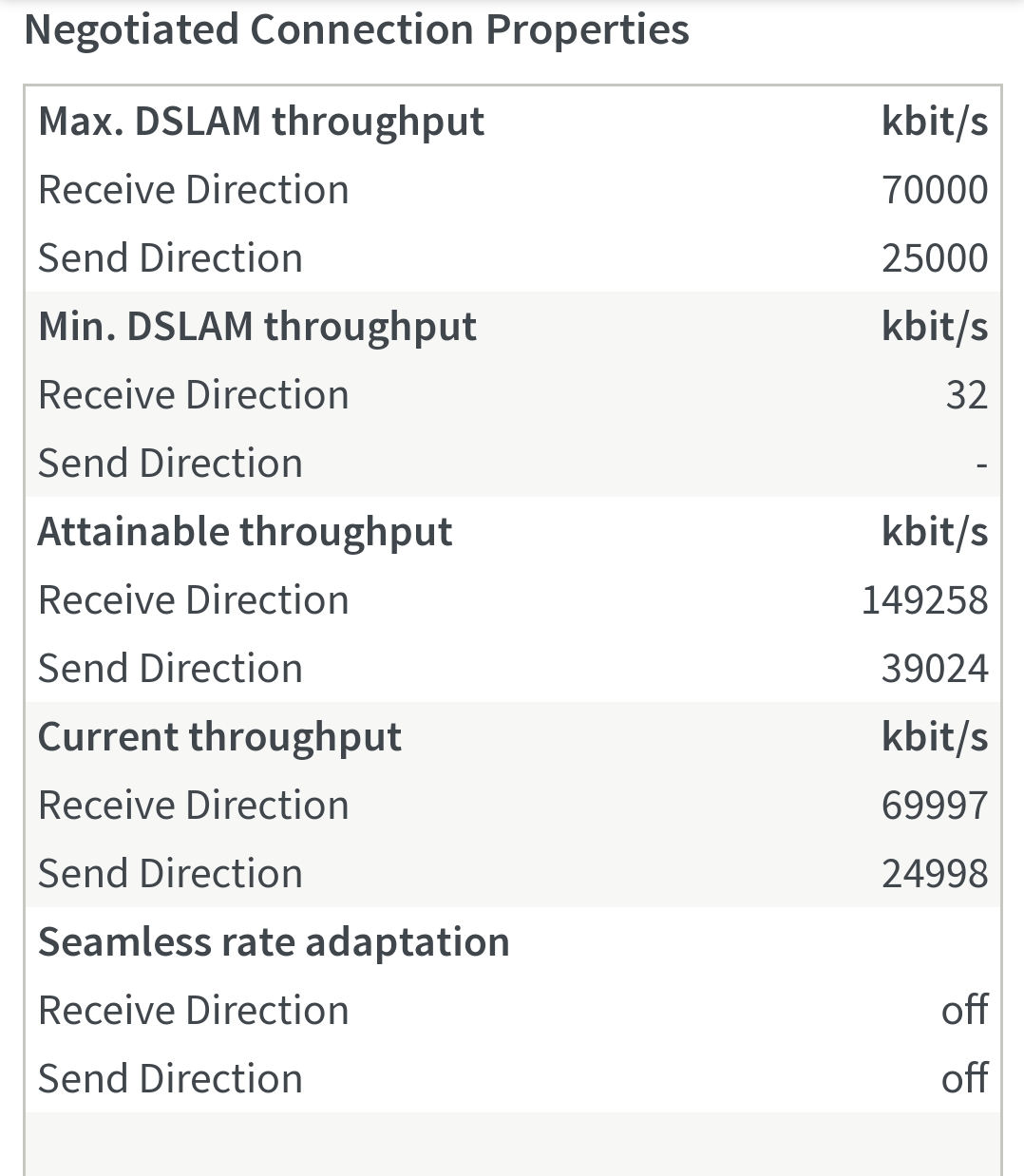Image resolution: width=1024 pixels, height=1176 pixels.
Task: Click the Min. DSLAM throughput header
Action: point(256,327)
